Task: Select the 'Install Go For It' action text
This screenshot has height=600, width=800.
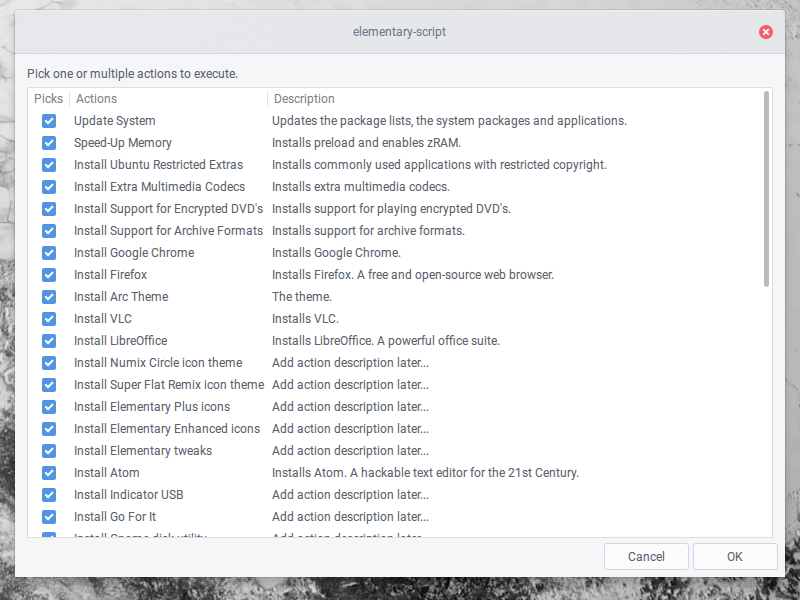Action: [115, 517]
